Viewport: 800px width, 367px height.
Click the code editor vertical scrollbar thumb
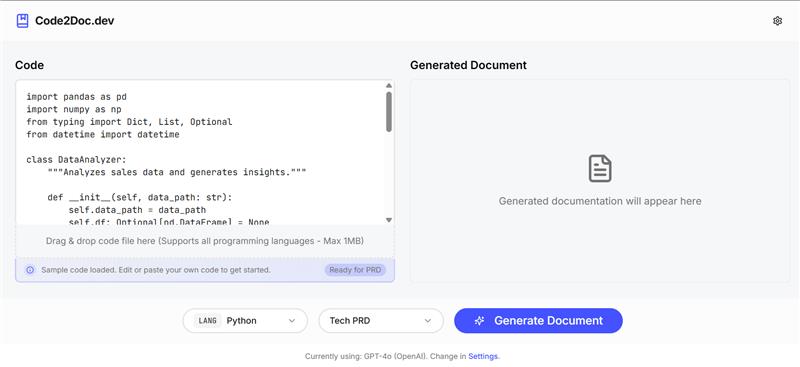(x=389, y=112)
